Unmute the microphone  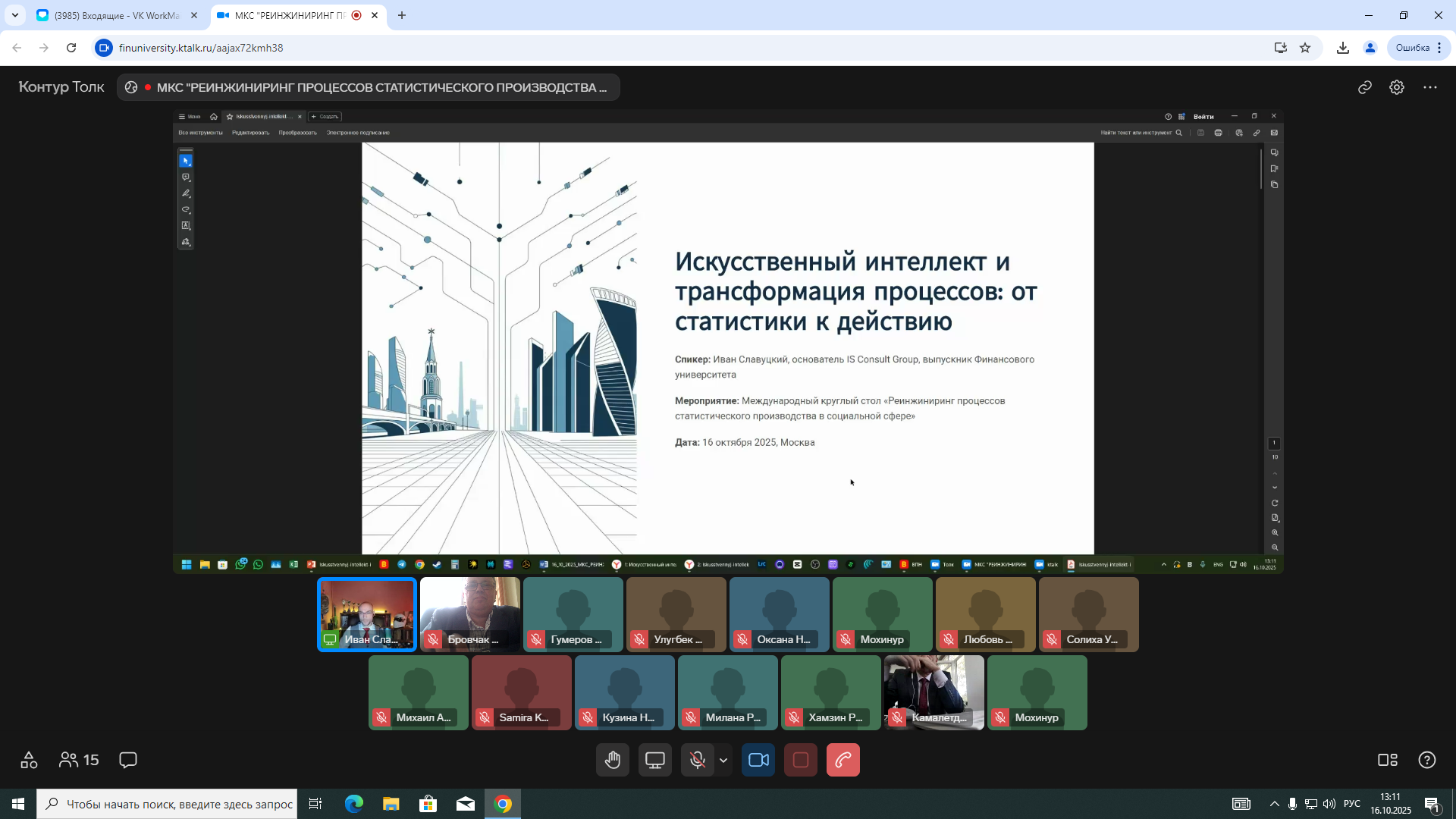point(697,760)
